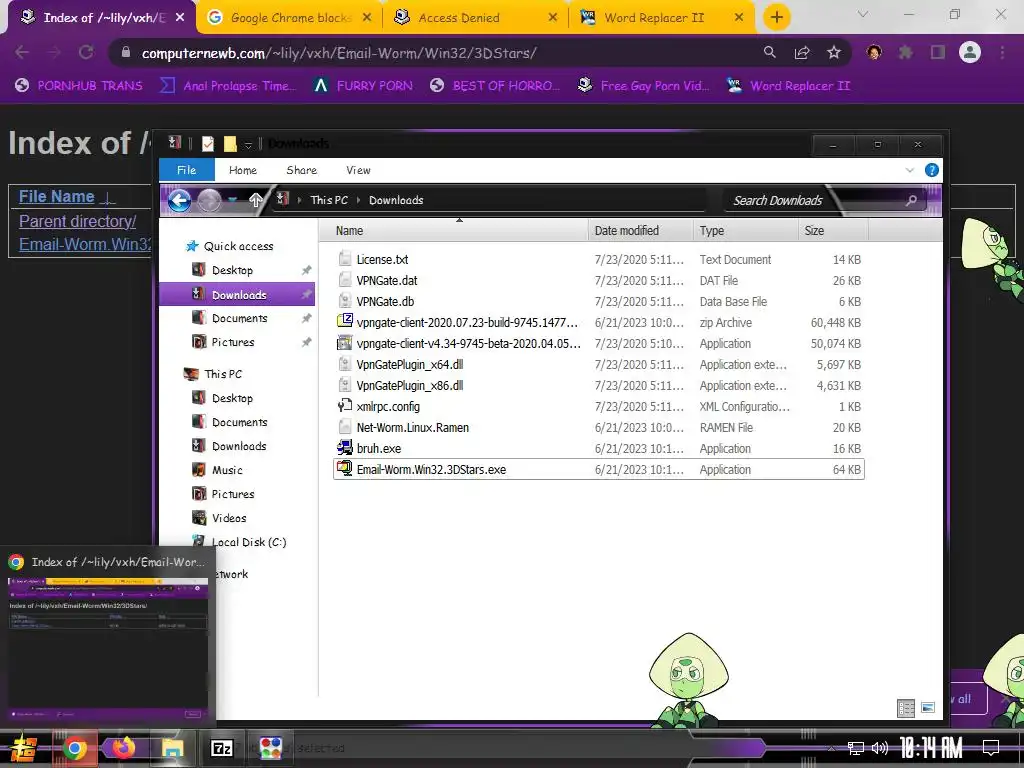Switch to large icons view in Explorer
1024x768 pixels.
click(x=927, y=707)
